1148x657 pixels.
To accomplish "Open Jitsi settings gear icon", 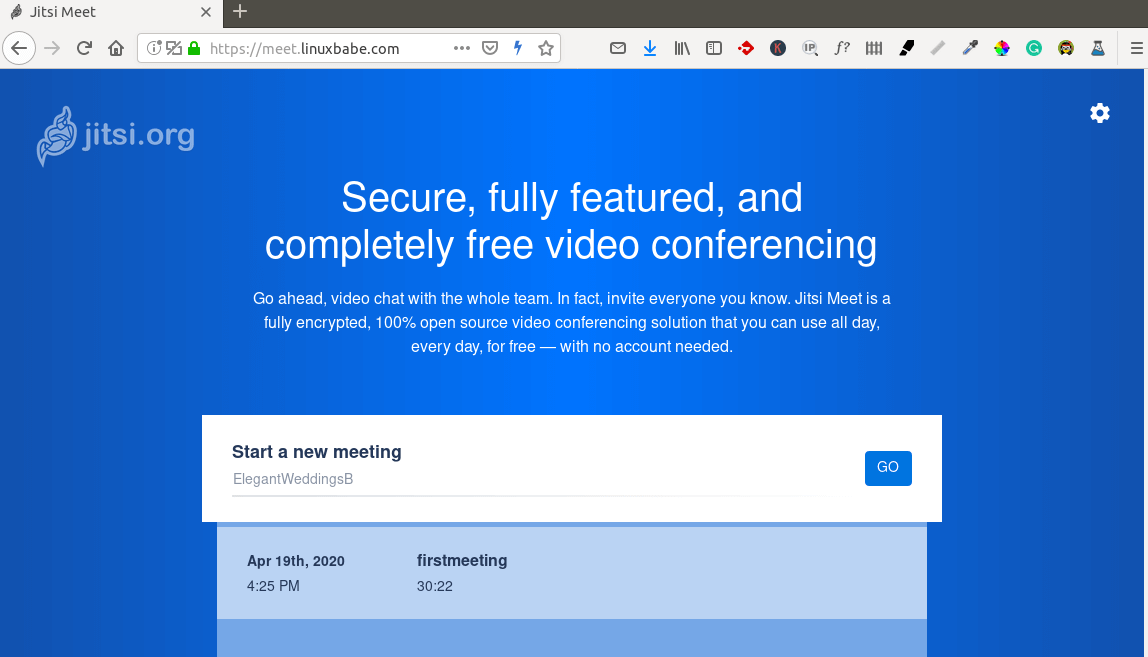I will pos(1100,113).
